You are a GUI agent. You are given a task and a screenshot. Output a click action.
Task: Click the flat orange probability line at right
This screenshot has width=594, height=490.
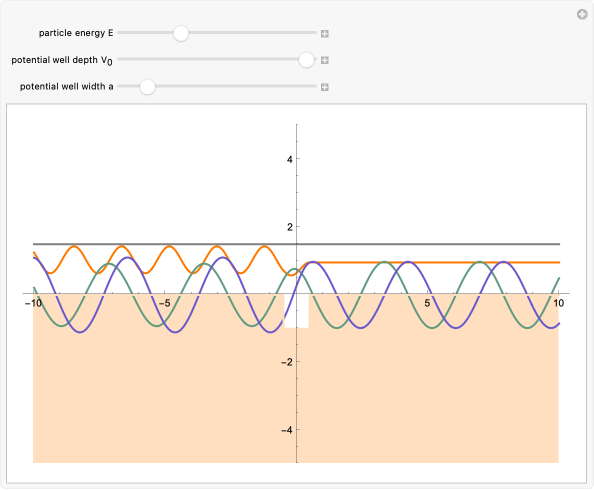[436, 262]
